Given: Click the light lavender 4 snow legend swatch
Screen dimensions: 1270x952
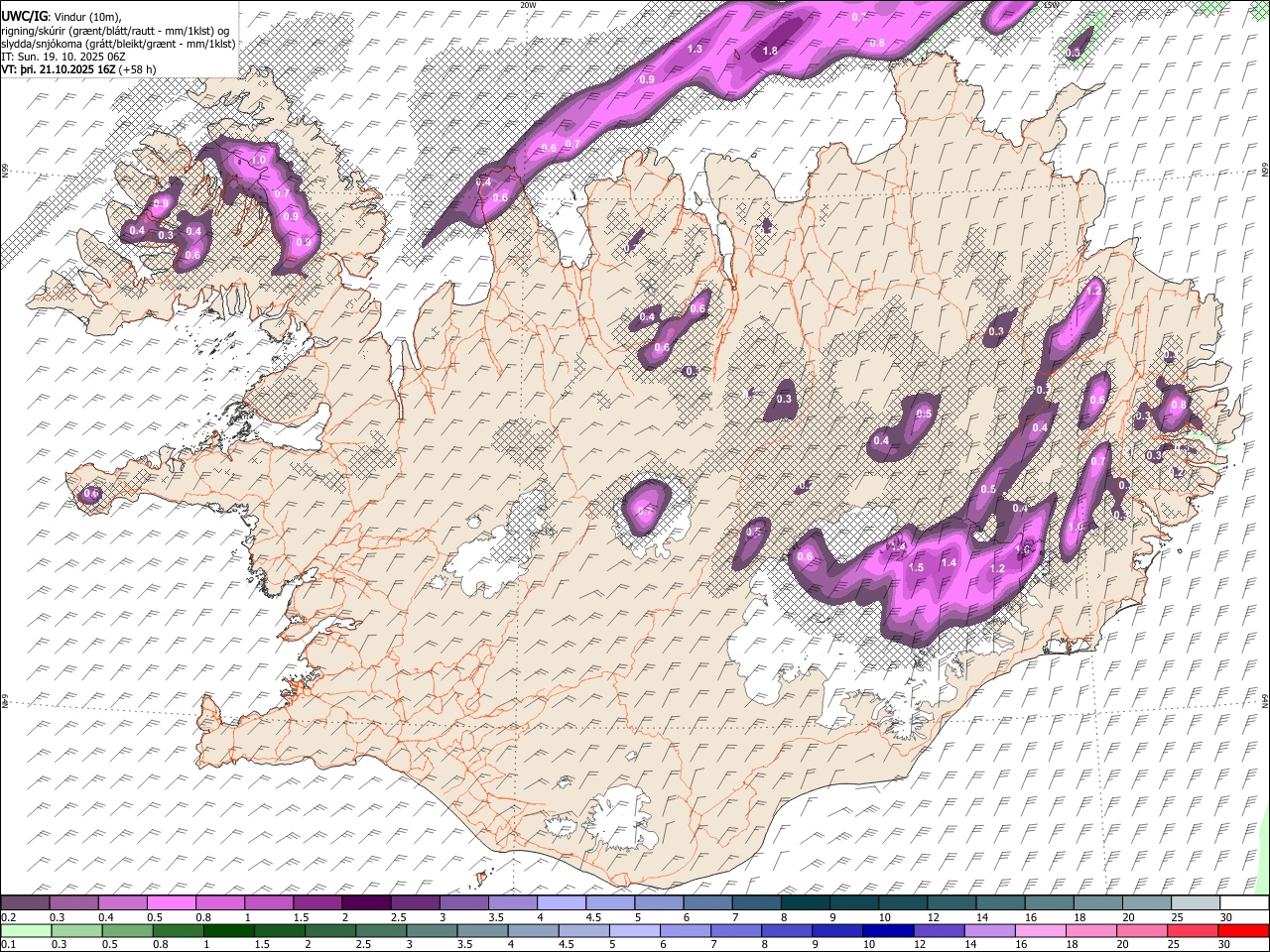Looking at the screenshot, I should pyautogui.click(x=562, y=903).
